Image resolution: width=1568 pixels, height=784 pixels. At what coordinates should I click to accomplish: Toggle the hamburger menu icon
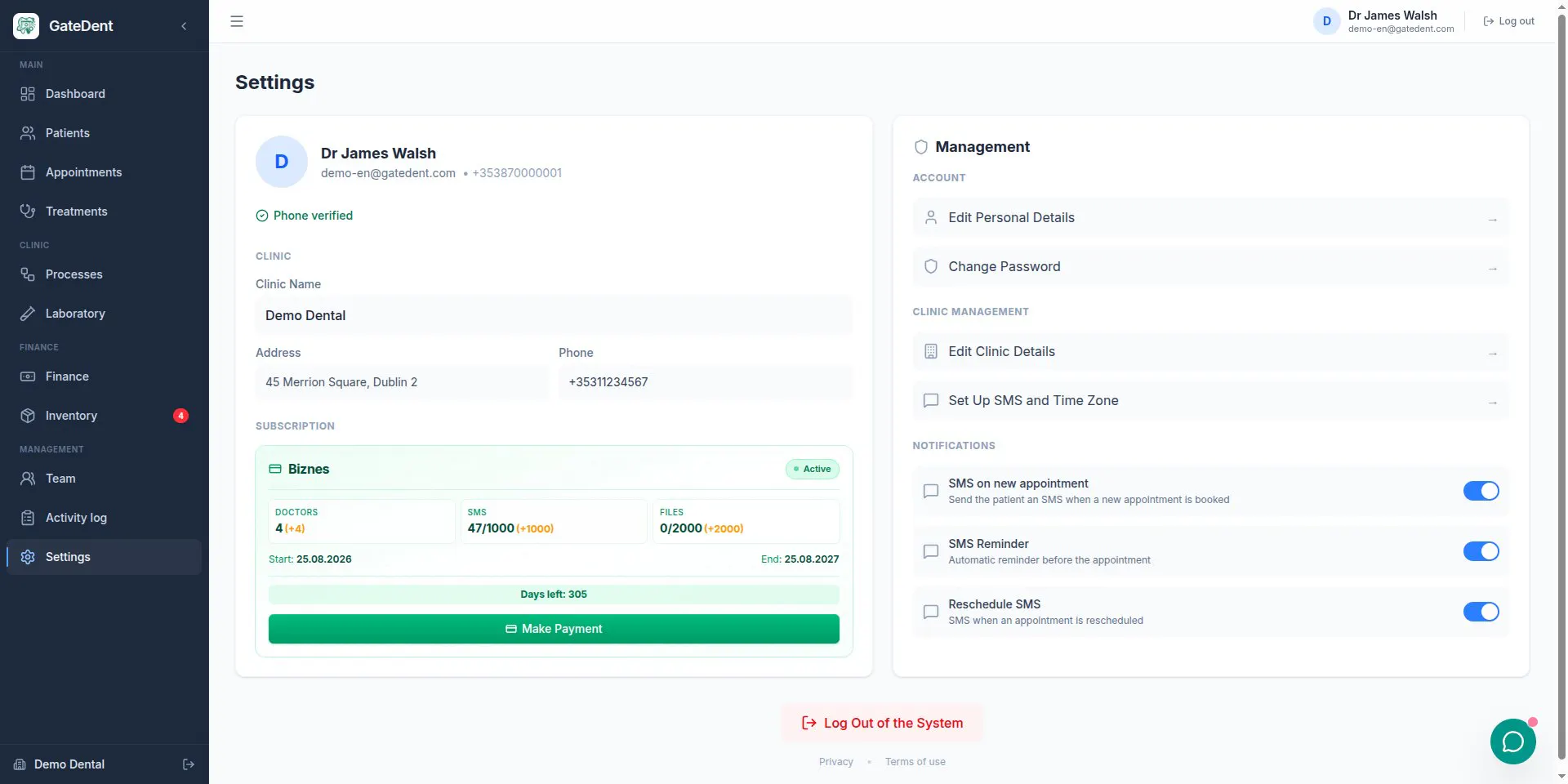(237, 21)
